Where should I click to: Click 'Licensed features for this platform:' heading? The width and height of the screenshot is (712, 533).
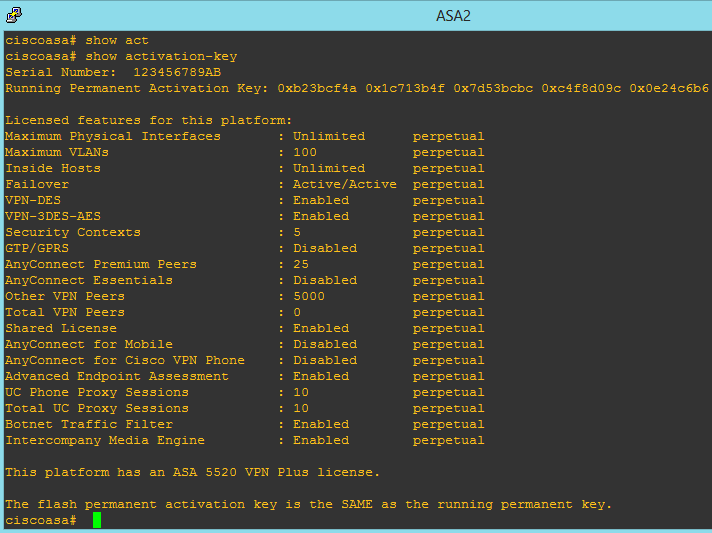(148, 120)
